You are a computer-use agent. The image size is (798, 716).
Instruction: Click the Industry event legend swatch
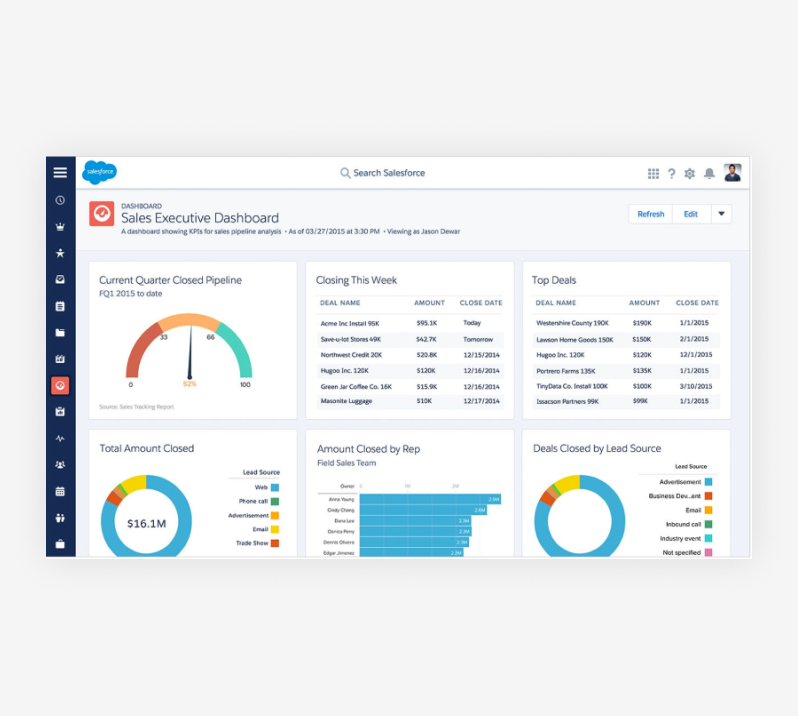[x=708, y=538]
